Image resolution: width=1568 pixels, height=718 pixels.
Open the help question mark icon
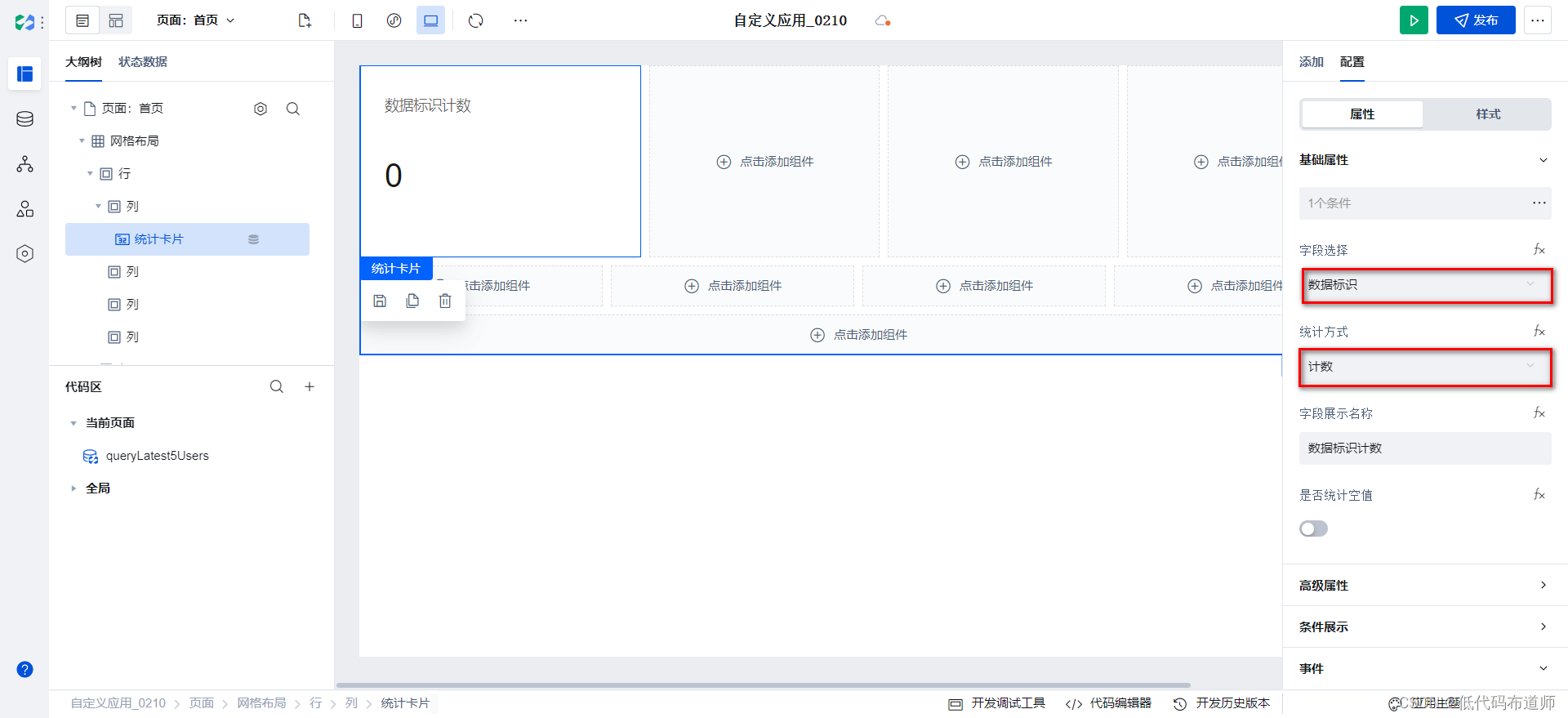click(x=24, y=670)
